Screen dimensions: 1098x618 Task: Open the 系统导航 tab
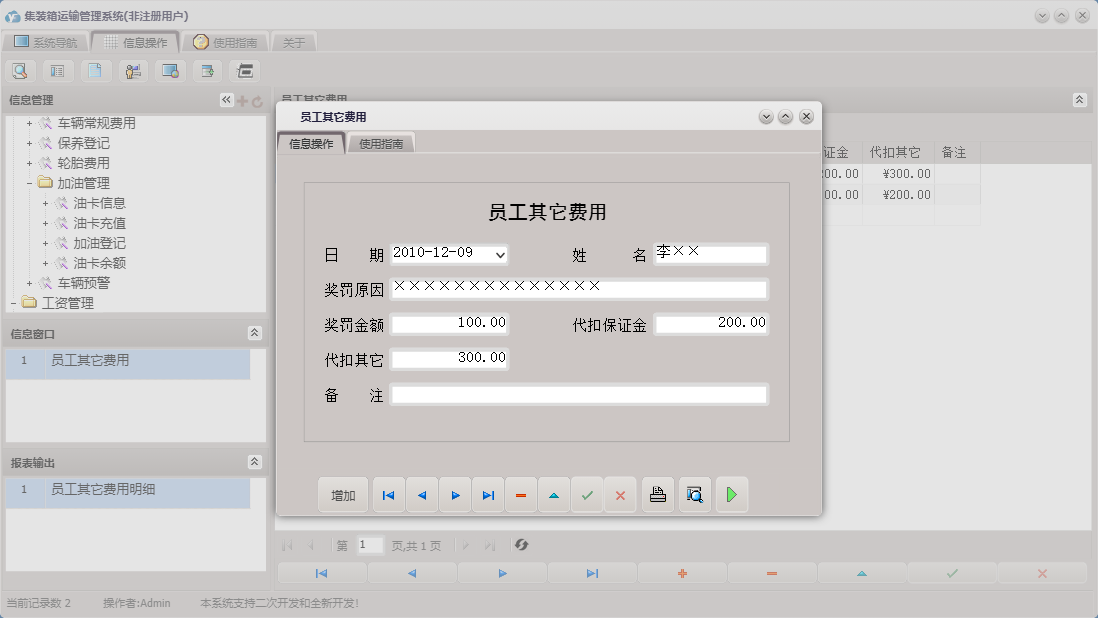(x=44, y=41)
